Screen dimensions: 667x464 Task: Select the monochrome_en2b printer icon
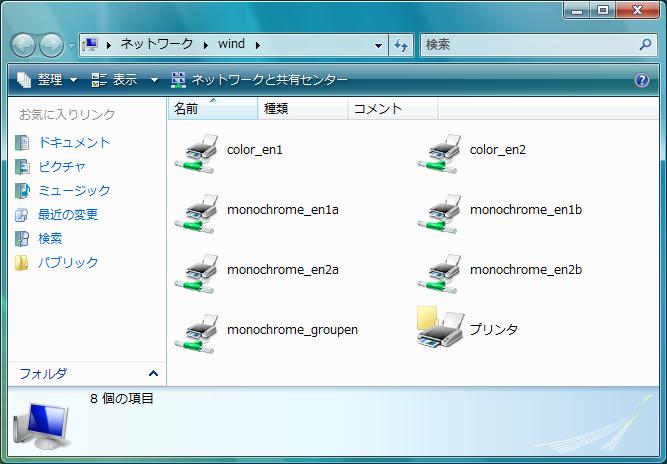439,273
